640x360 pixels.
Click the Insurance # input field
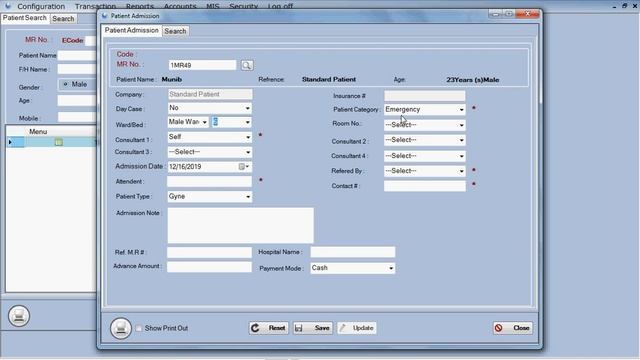click(x=424, y=96)
